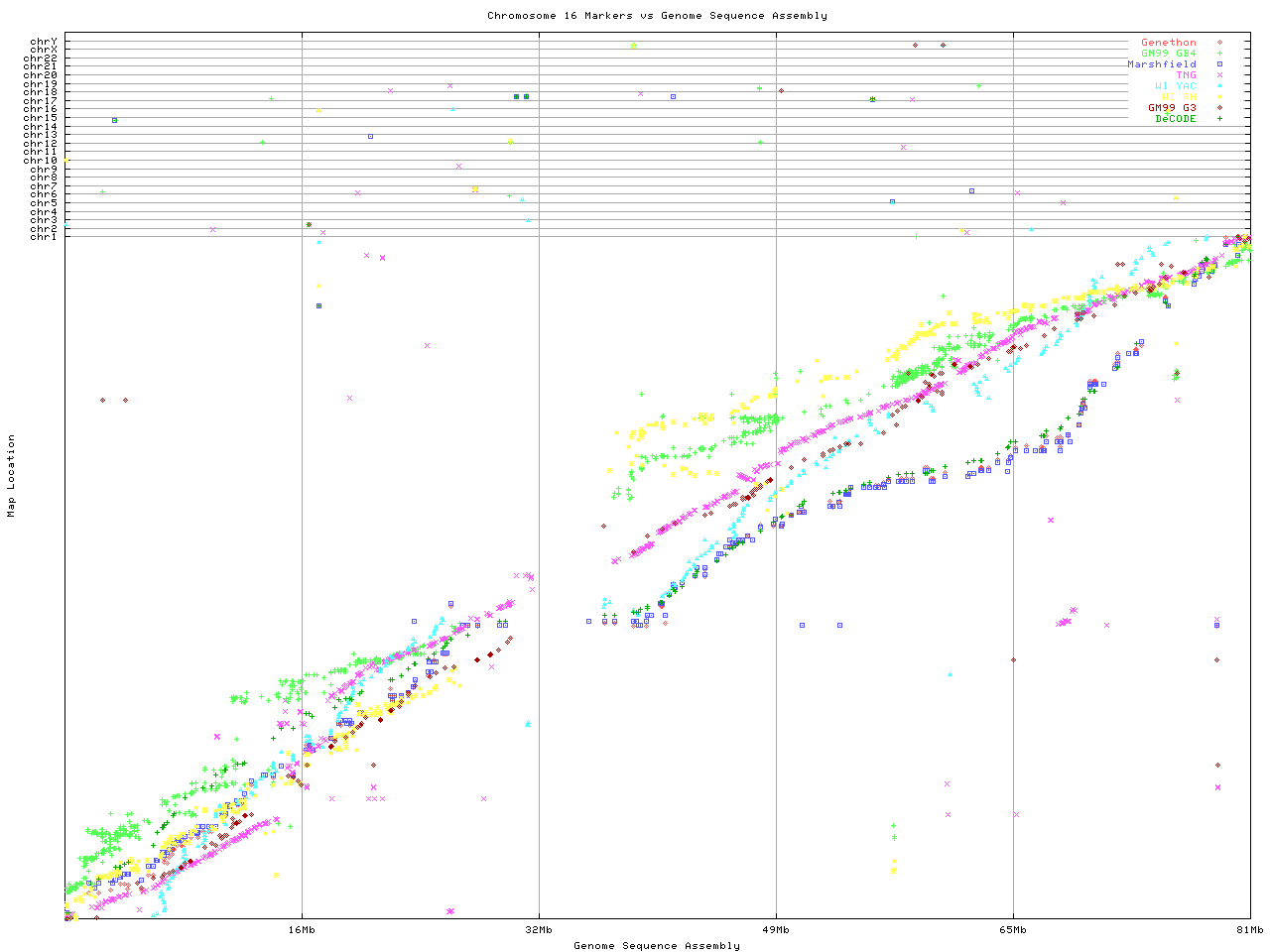
Task: Click the DeCODE legend label
Action: 1175,119
